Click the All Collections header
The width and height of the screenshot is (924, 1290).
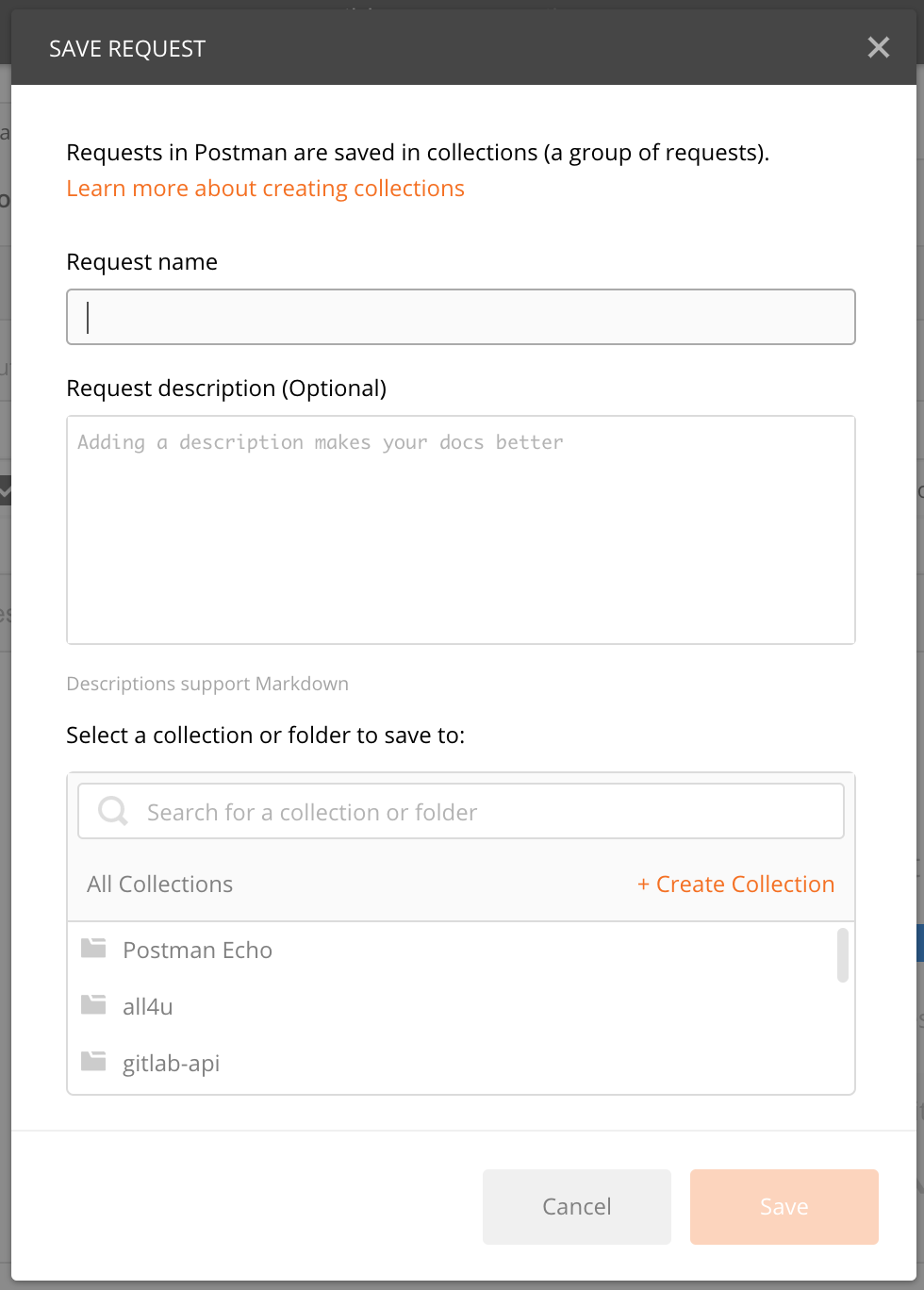(x=159, y=885)
